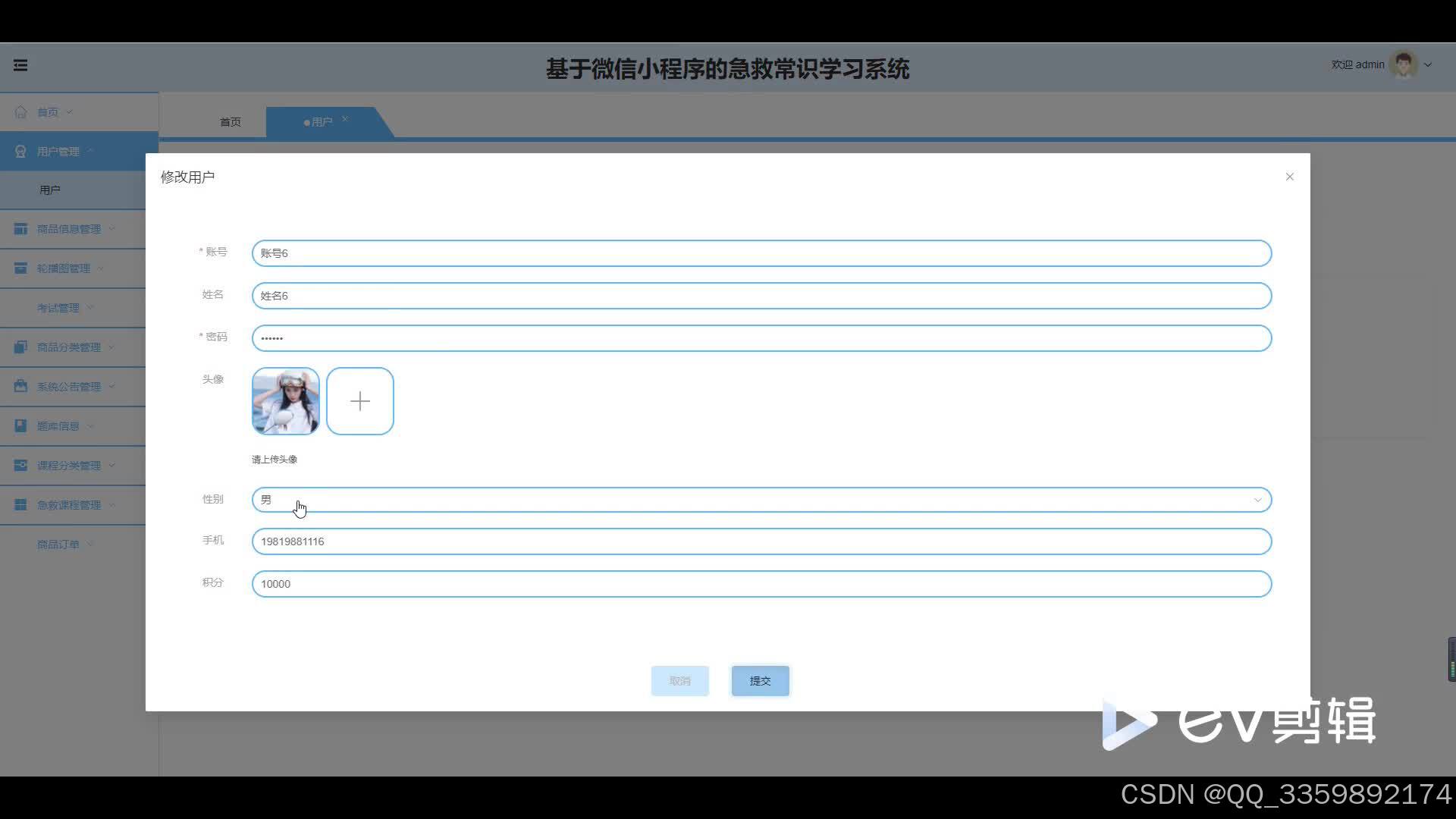Click the 取消 cancel button
The height and width of the screenshot is (819, 1456).
[679, 681]
